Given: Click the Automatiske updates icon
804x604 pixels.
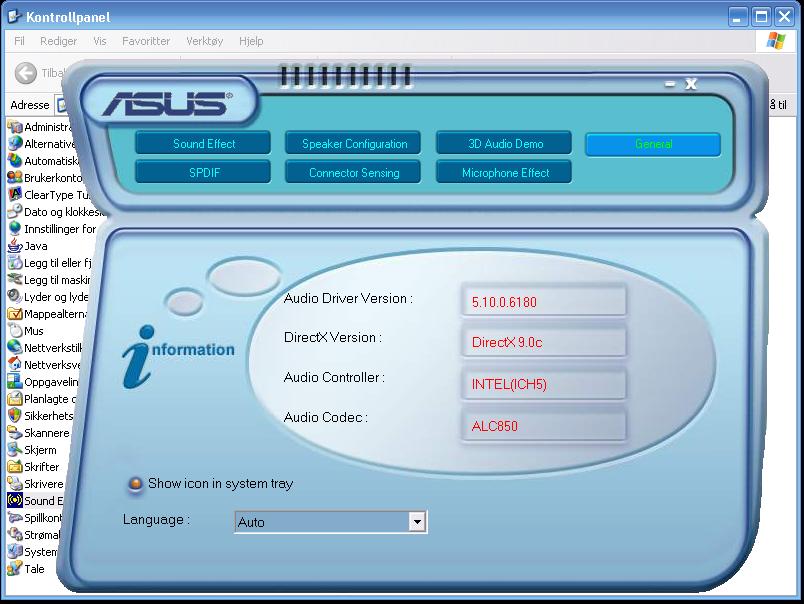Looking at the screenshot, I should coord(15,160).
